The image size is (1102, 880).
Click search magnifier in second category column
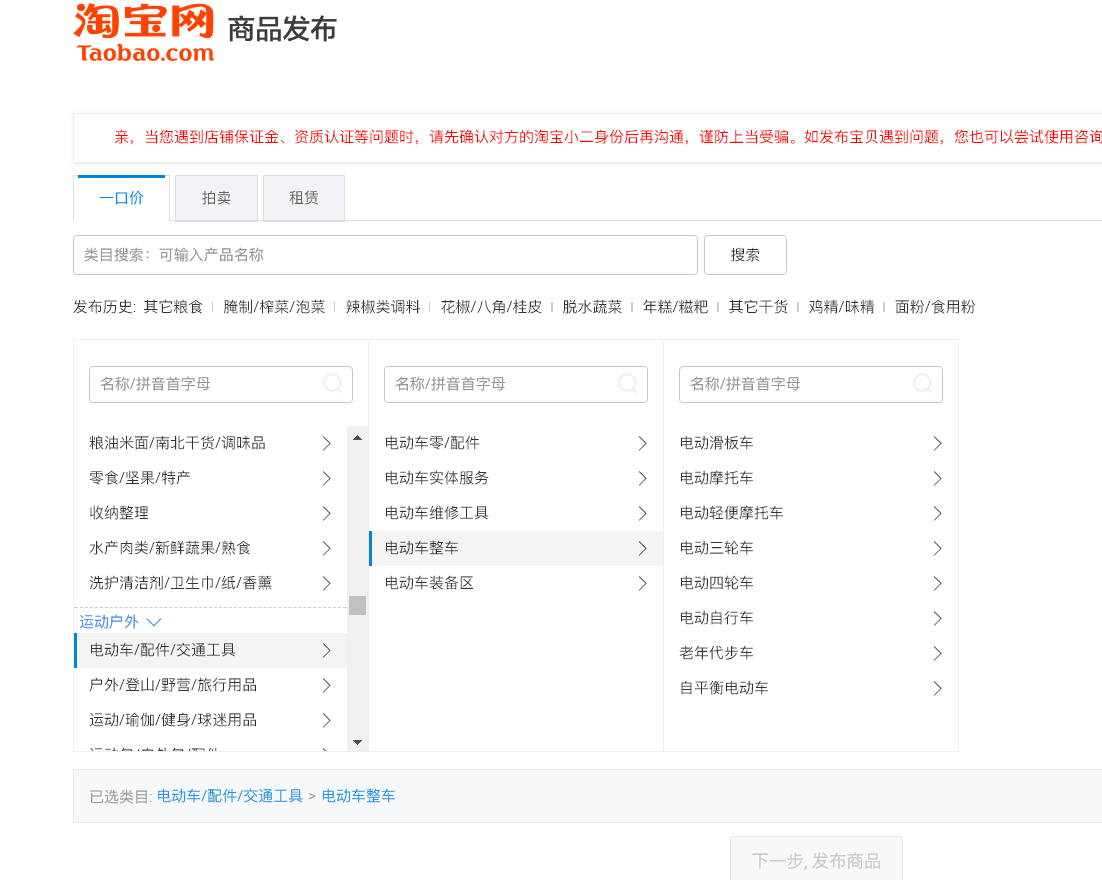coord(628,384)
